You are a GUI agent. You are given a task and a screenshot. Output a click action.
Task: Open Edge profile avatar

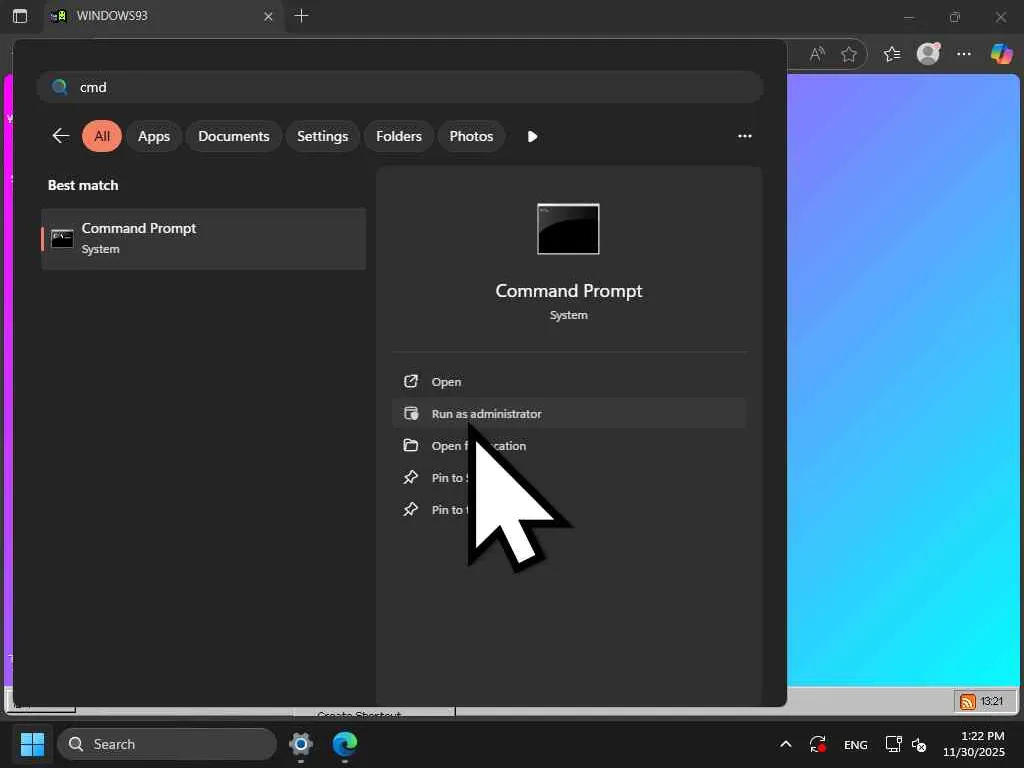coord(928,54)
